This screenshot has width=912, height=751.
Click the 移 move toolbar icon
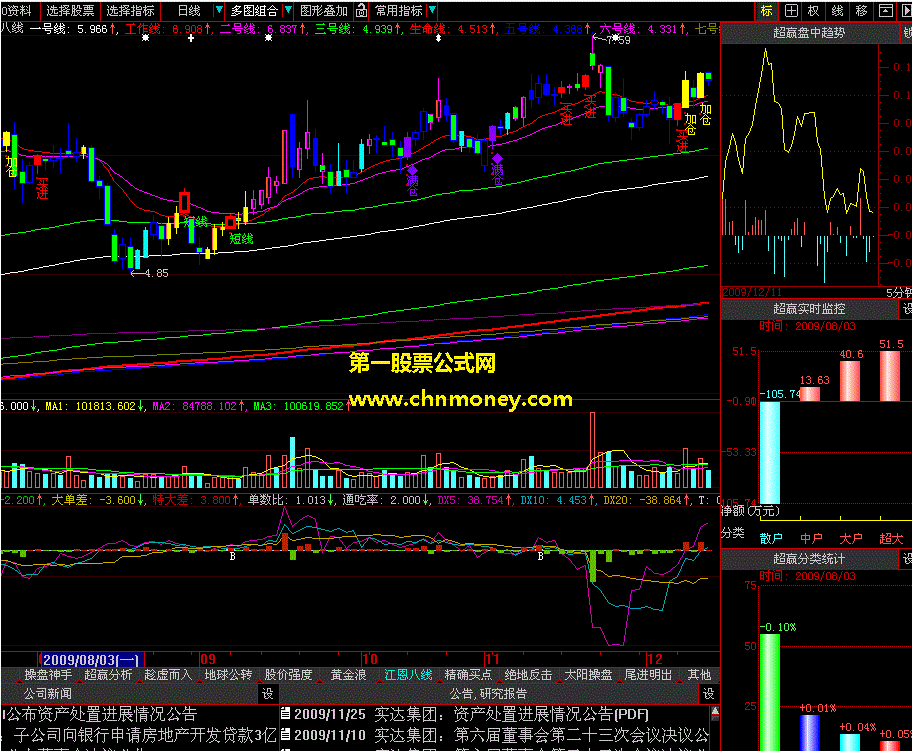[861, 10]
